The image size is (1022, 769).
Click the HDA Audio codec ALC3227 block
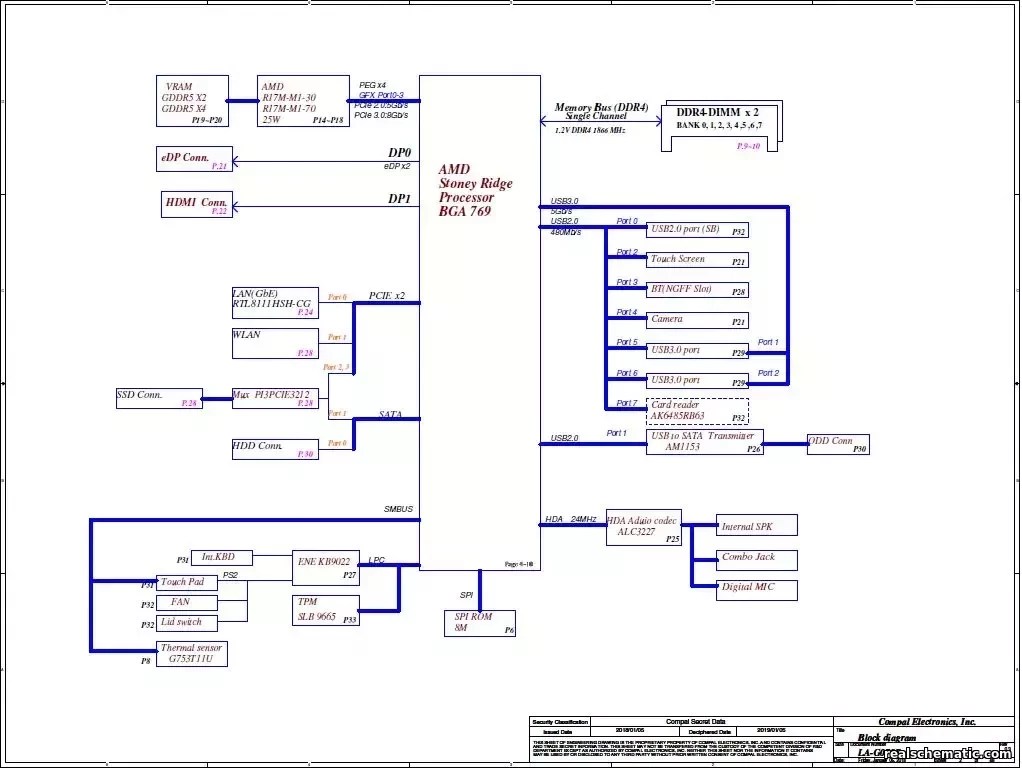pyautogui.click(x=643, y=527)
